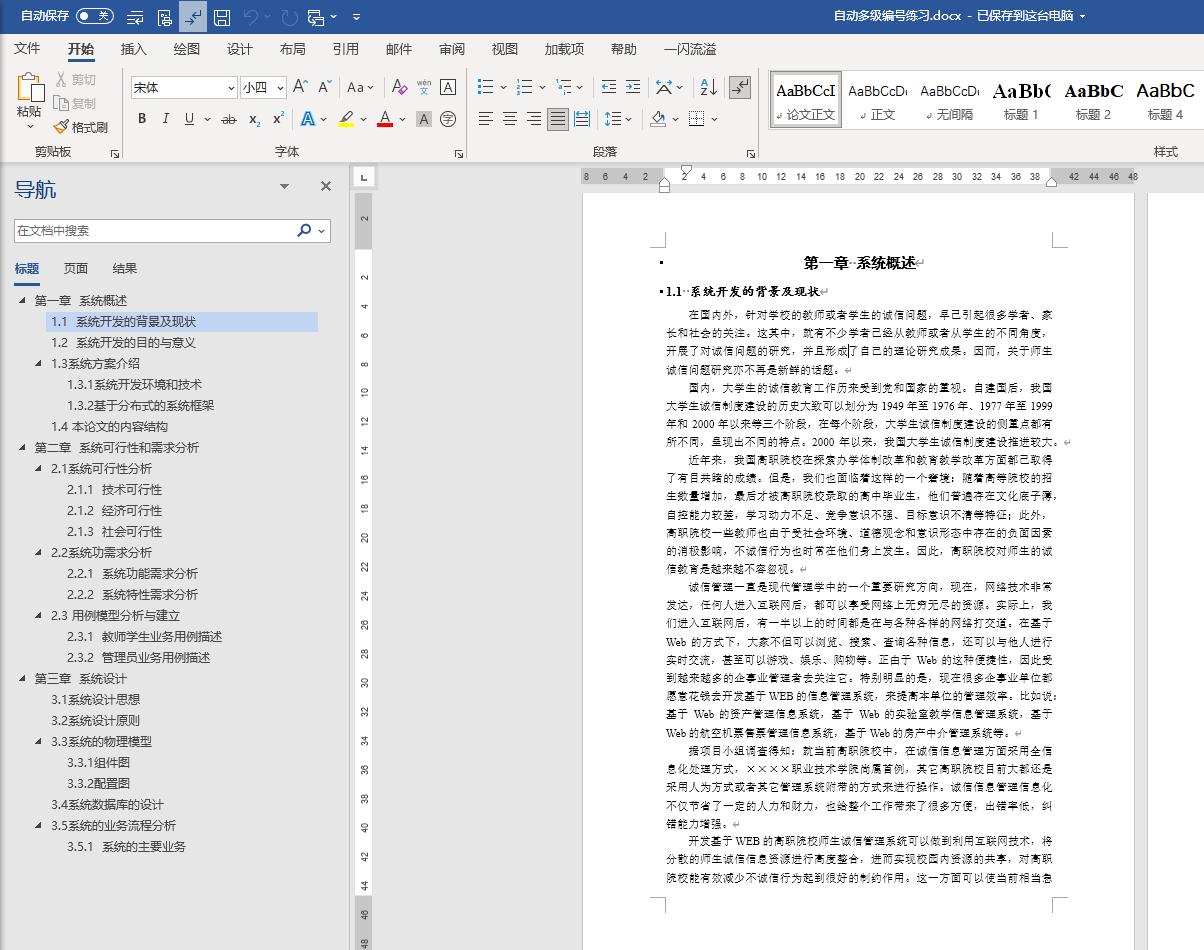The width and height of the screenshot is (1204, 950).
Task: Click the increase font size icon
Action: click(299, 87)
